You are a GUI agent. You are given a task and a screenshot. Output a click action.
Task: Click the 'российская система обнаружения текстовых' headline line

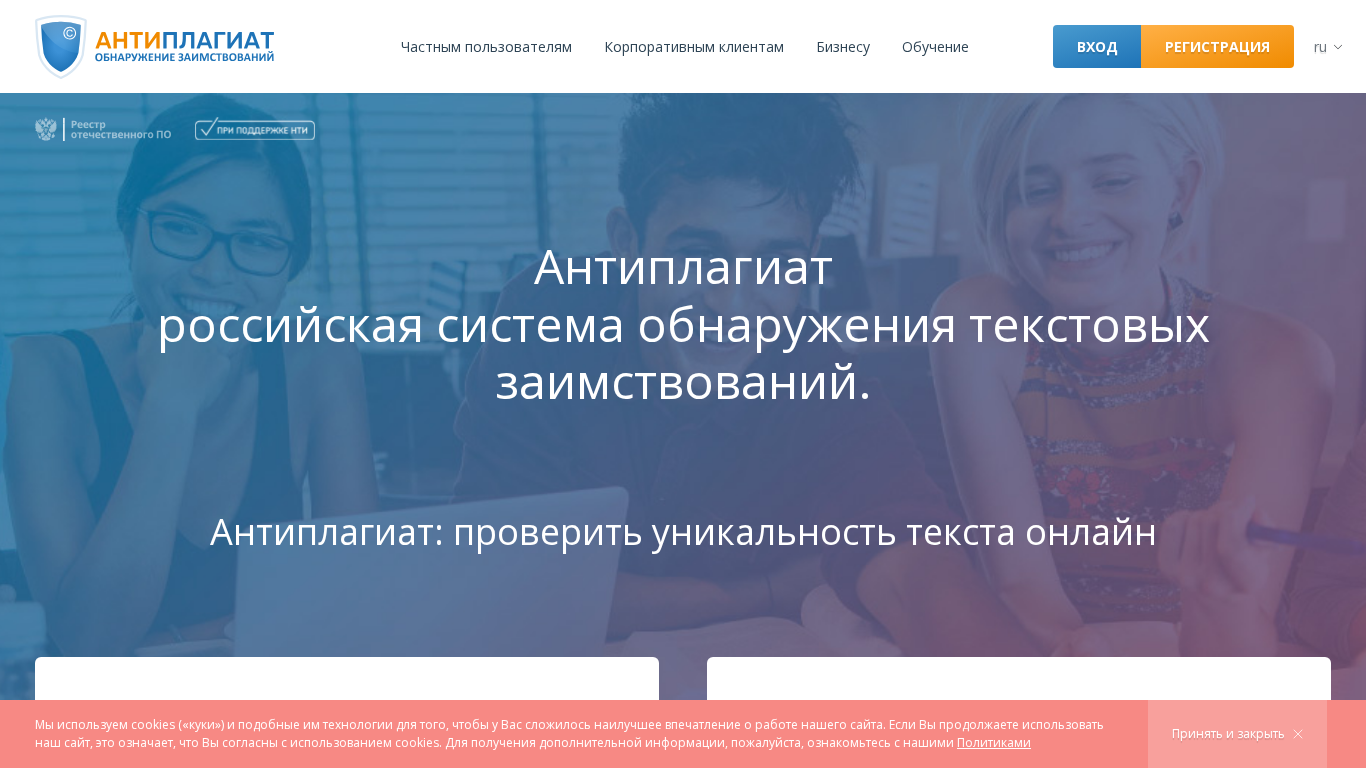[x=683, y=326]
